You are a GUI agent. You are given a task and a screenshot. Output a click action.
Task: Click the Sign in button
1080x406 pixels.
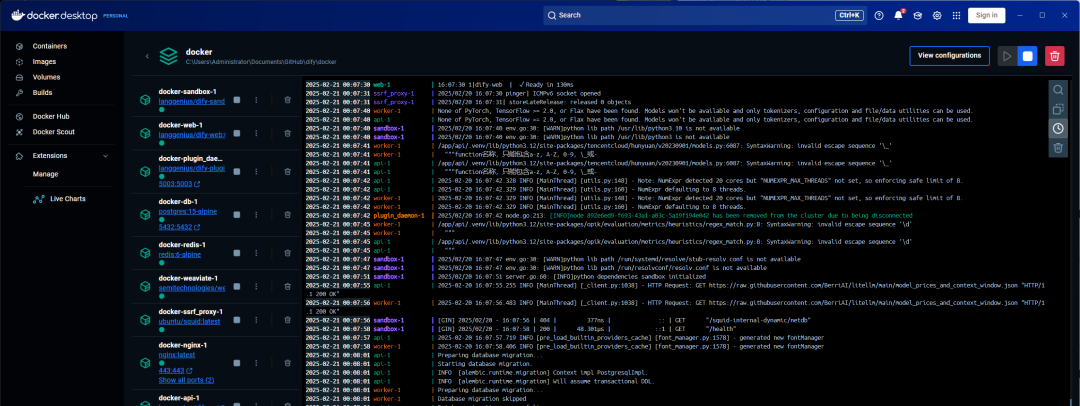[986, 15]
